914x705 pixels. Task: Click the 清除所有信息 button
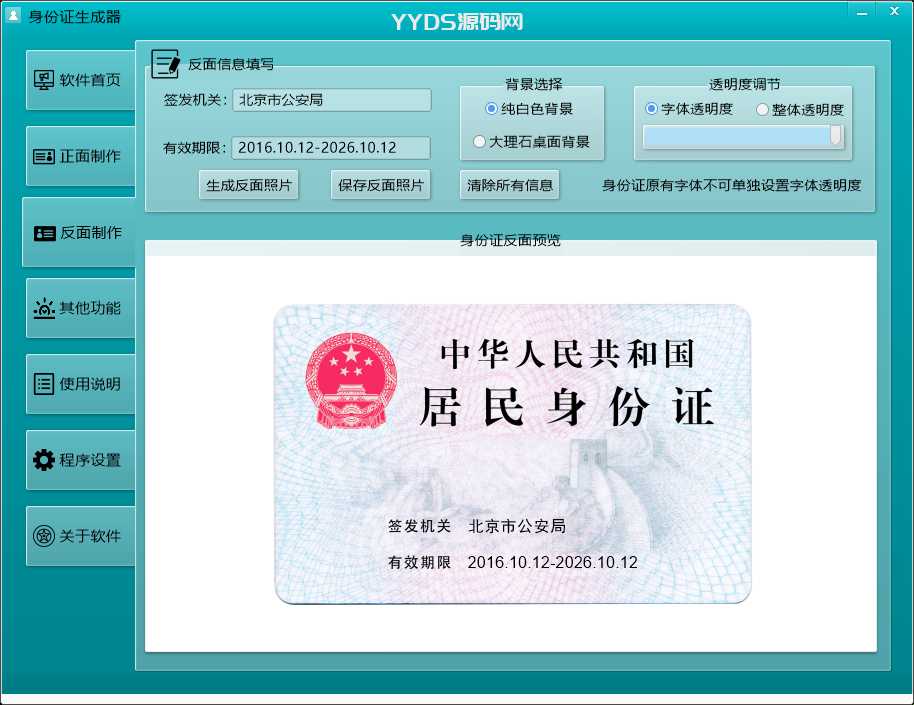pyautogui.click(x=510, y=185)
